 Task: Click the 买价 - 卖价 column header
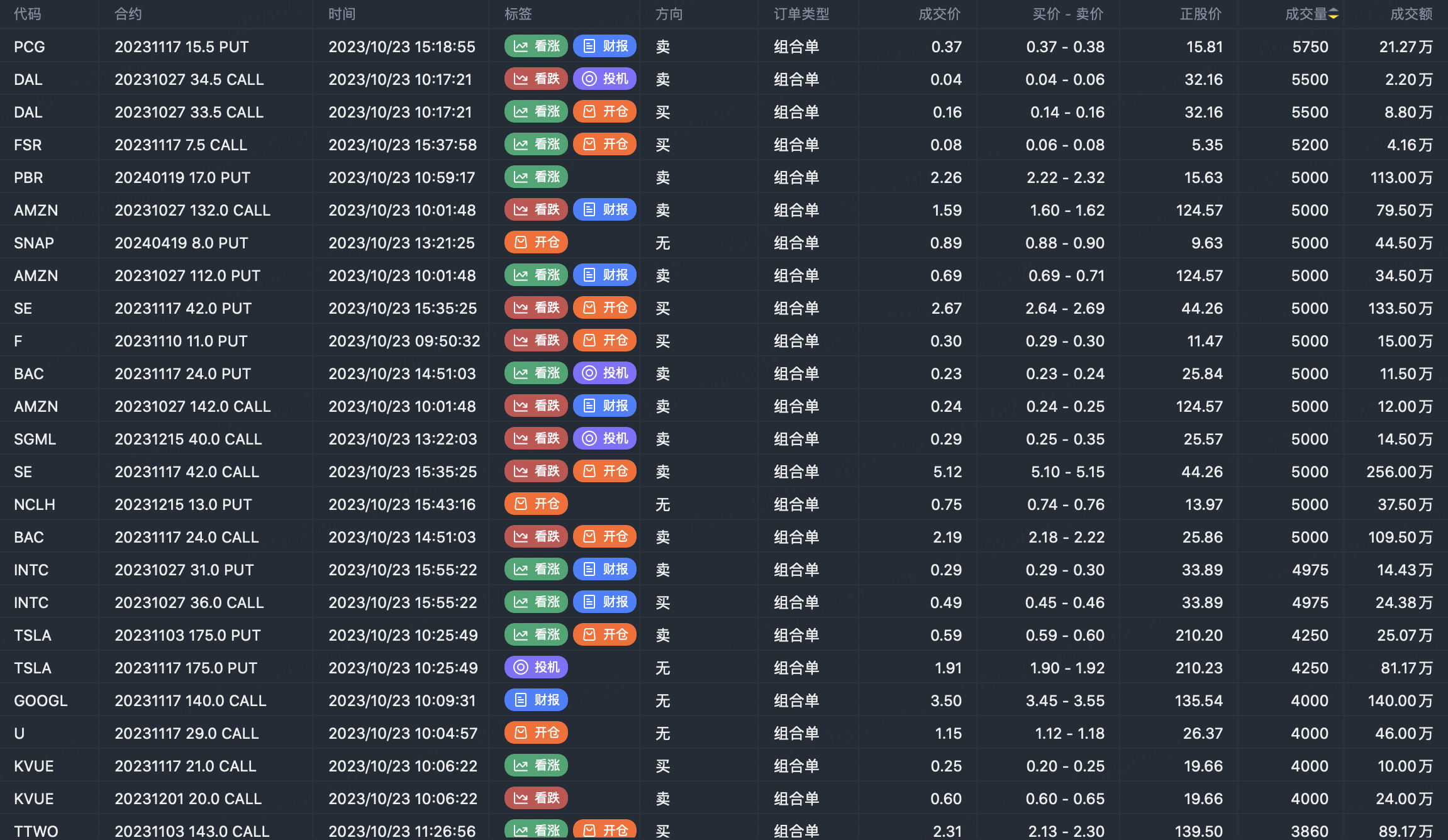click(x=1068, y=14)
